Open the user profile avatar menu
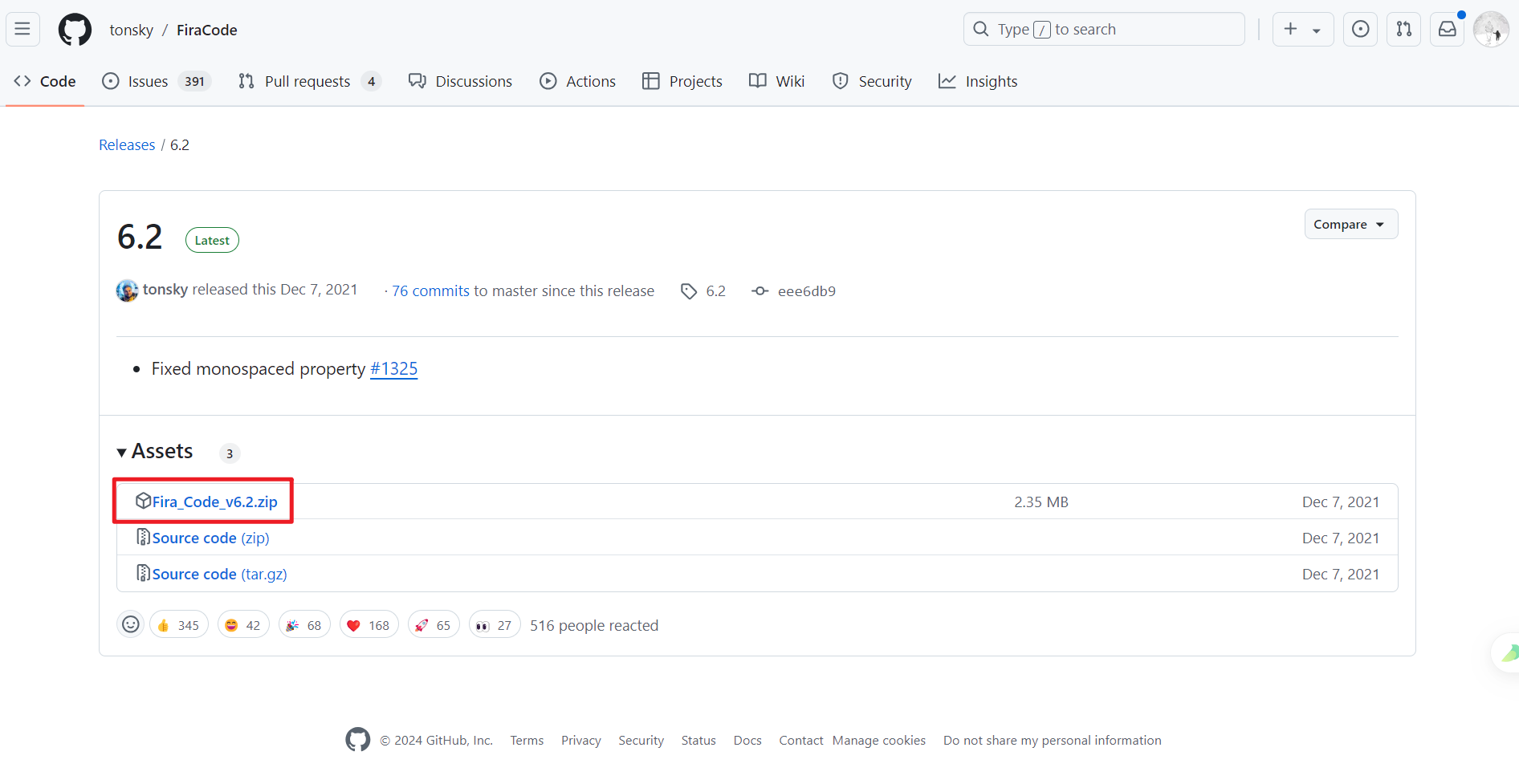The image size is (1519, 784). pos(1491,30)
